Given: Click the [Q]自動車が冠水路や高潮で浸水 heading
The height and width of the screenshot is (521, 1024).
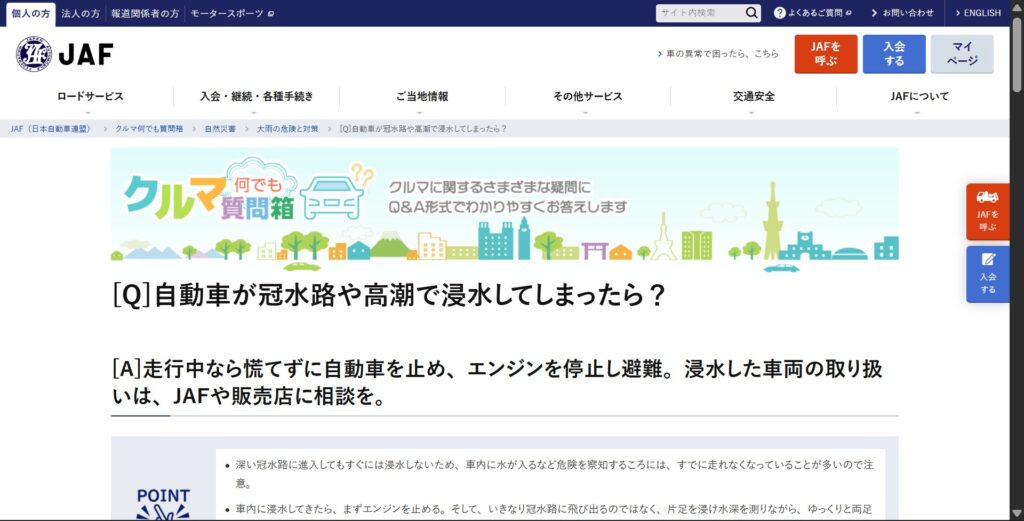Looking at the screenshot, I should point(388,295).
